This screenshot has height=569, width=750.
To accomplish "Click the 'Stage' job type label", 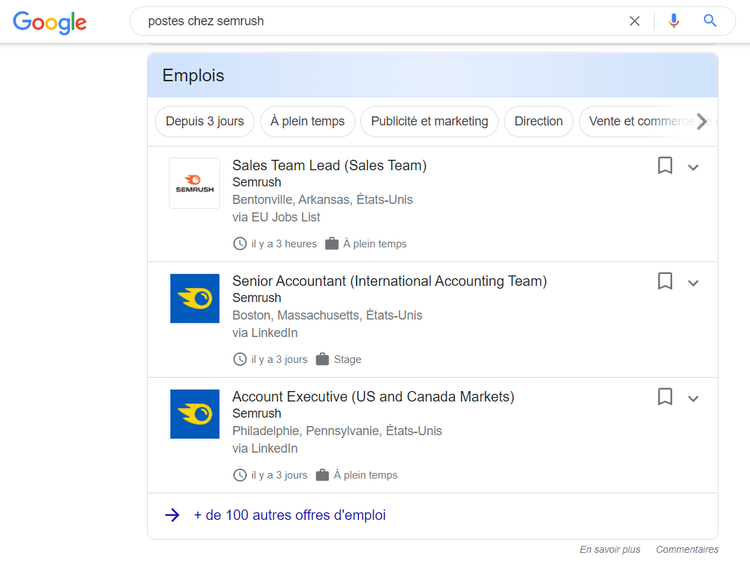I will [347, 360].
